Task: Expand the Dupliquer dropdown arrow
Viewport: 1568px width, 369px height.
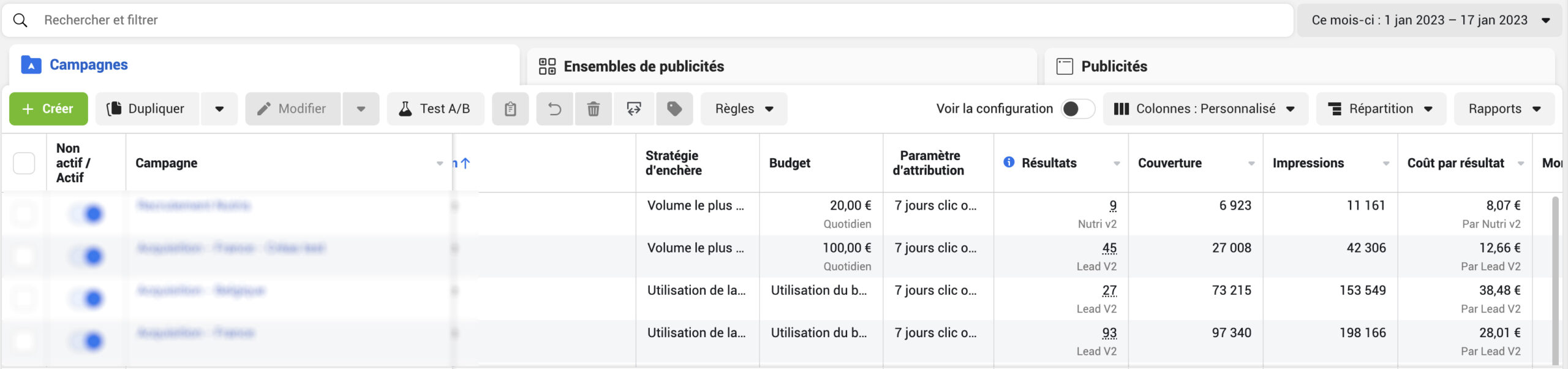Action: click(219, 109)
